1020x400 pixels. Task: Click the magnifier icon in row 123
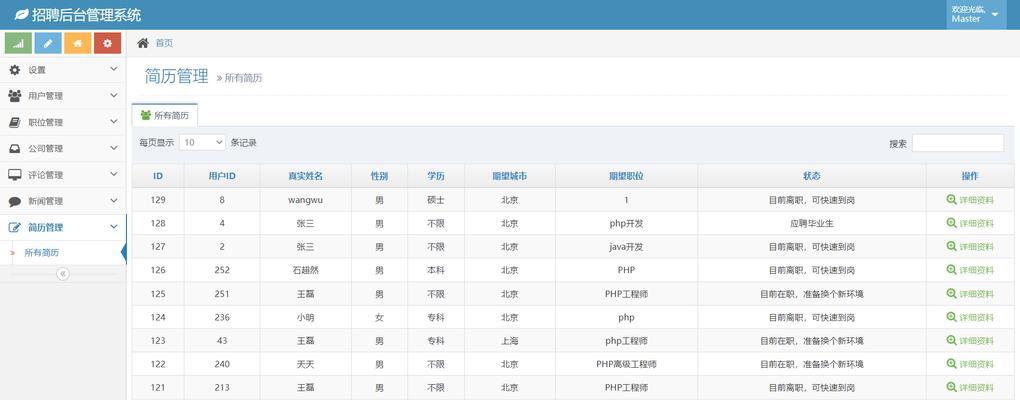[951, 340]
